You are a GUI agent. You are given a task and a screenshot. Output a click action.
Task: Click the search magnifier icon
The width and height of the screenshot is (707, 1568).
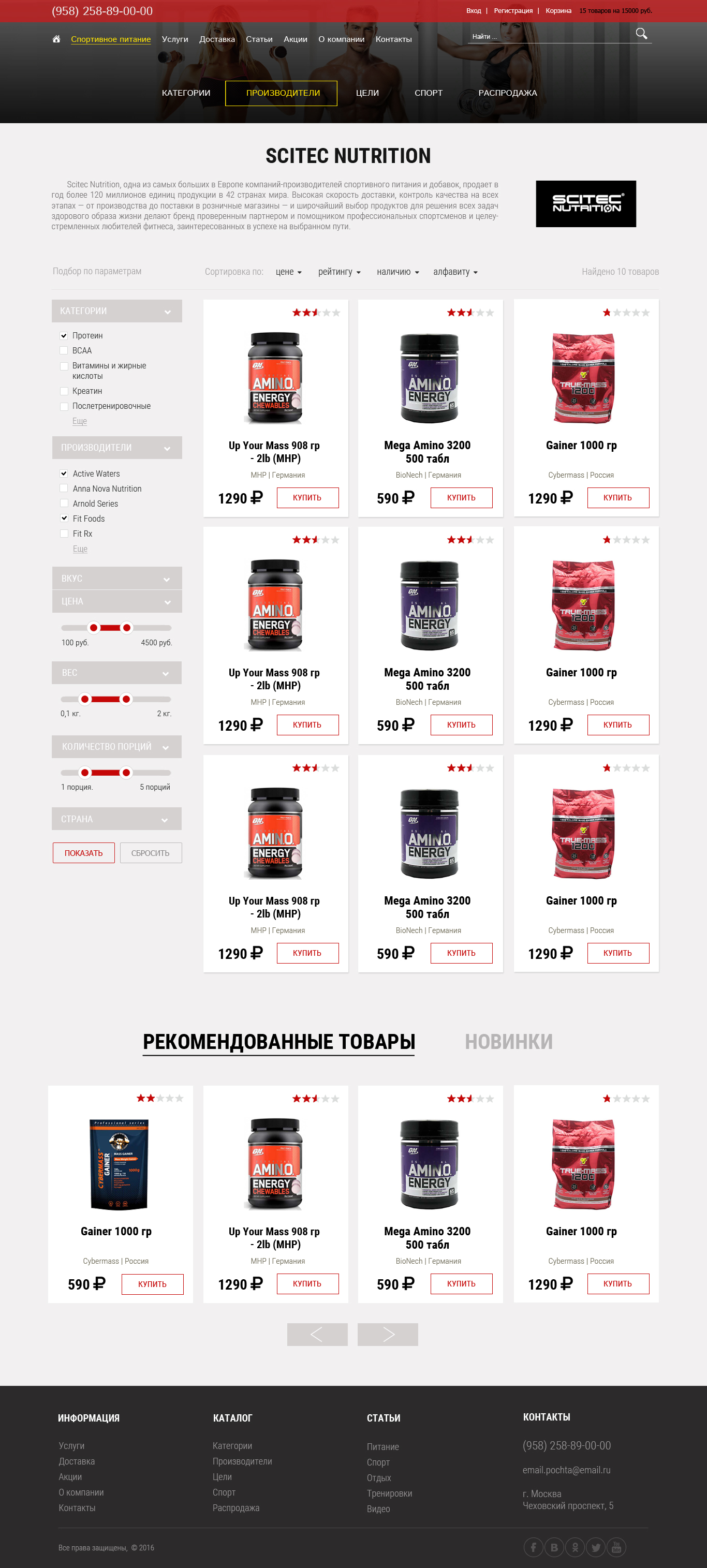[x=641, y=34]
